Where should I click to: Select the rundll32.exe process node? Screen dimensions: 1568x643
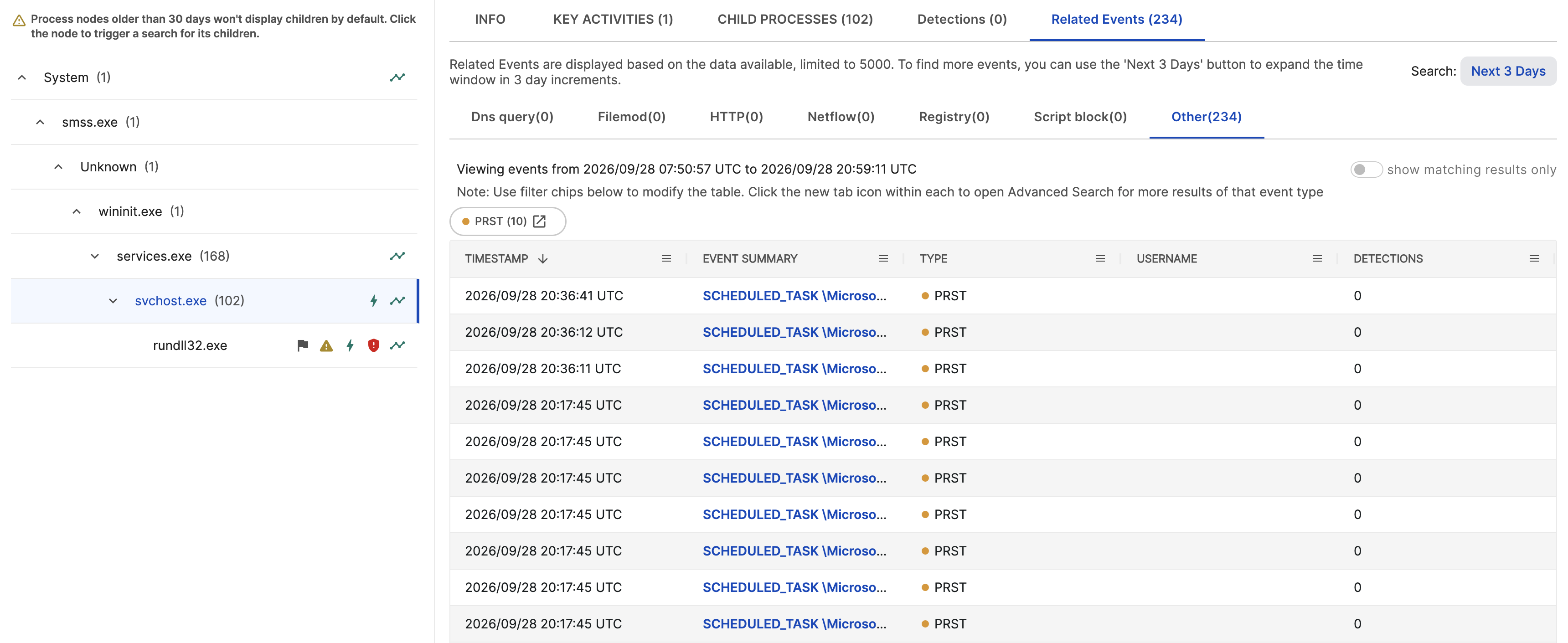click(190, 345)
